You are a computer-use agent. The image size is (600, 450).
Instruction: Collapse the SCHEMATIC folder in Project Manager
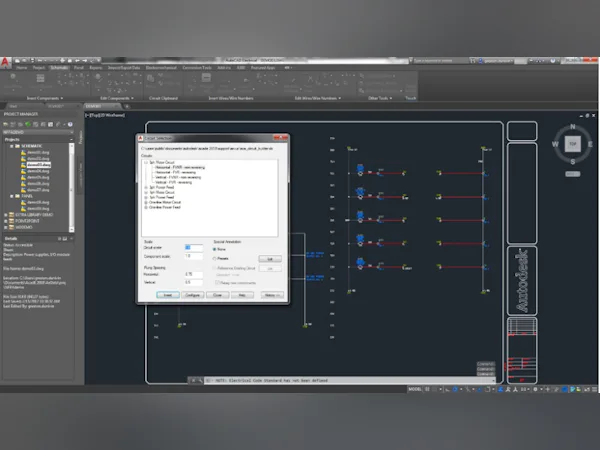coord(11,146)
